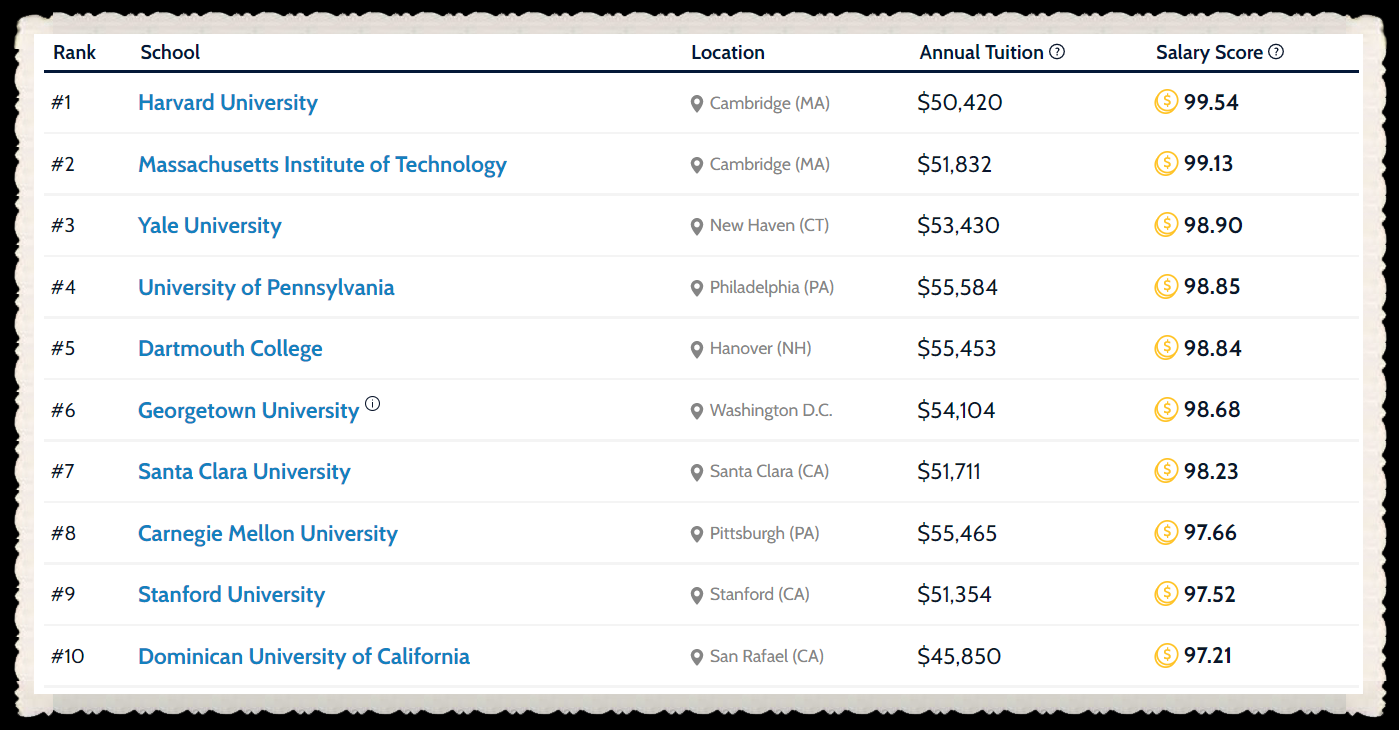1399x730 pixels.
Task: Click the Salary Score help question-mark icon
Action: [x=1276, y=52]
